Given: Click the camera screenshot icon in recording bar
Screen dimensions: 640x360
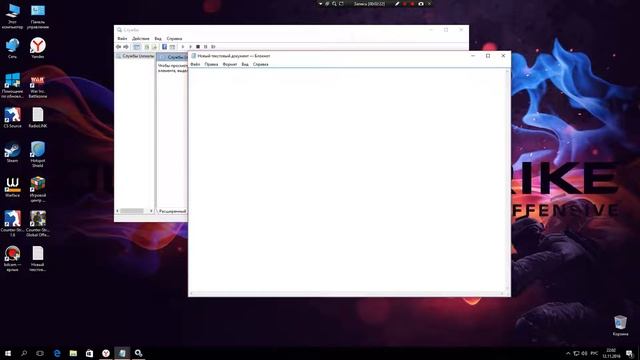Looking at the screenshot, I should click(421, 4).
